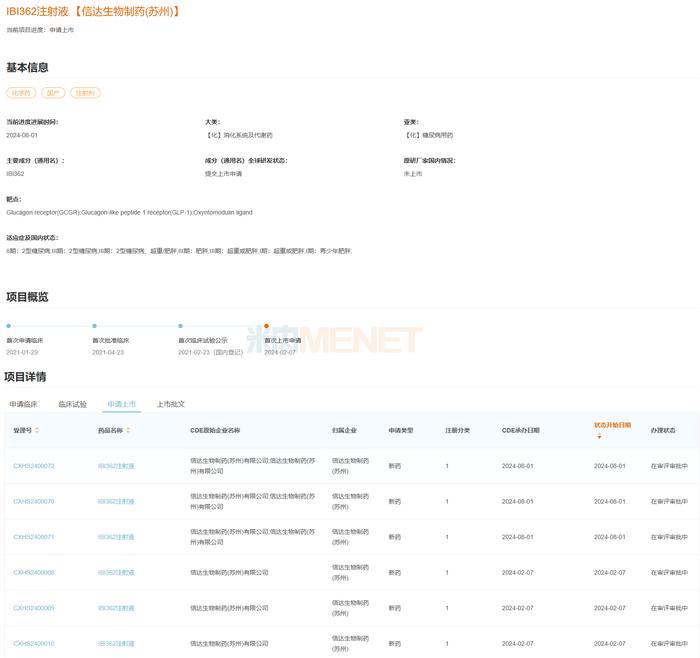Click 在审评审批中 status in CXHS2400008 row

669,572
